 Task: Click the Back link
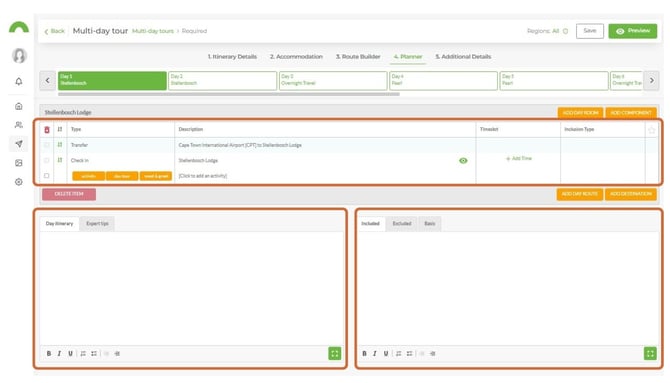pyautogui.click(x=55, y=31)
